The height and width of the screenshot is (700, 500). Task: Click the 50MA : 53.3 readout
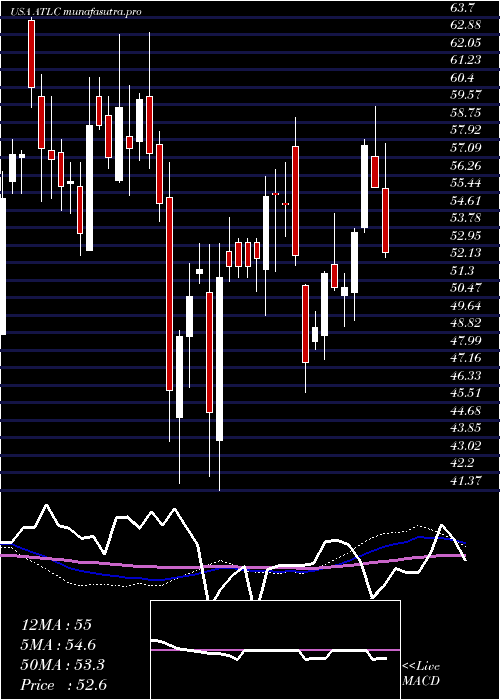pos(62,665)
